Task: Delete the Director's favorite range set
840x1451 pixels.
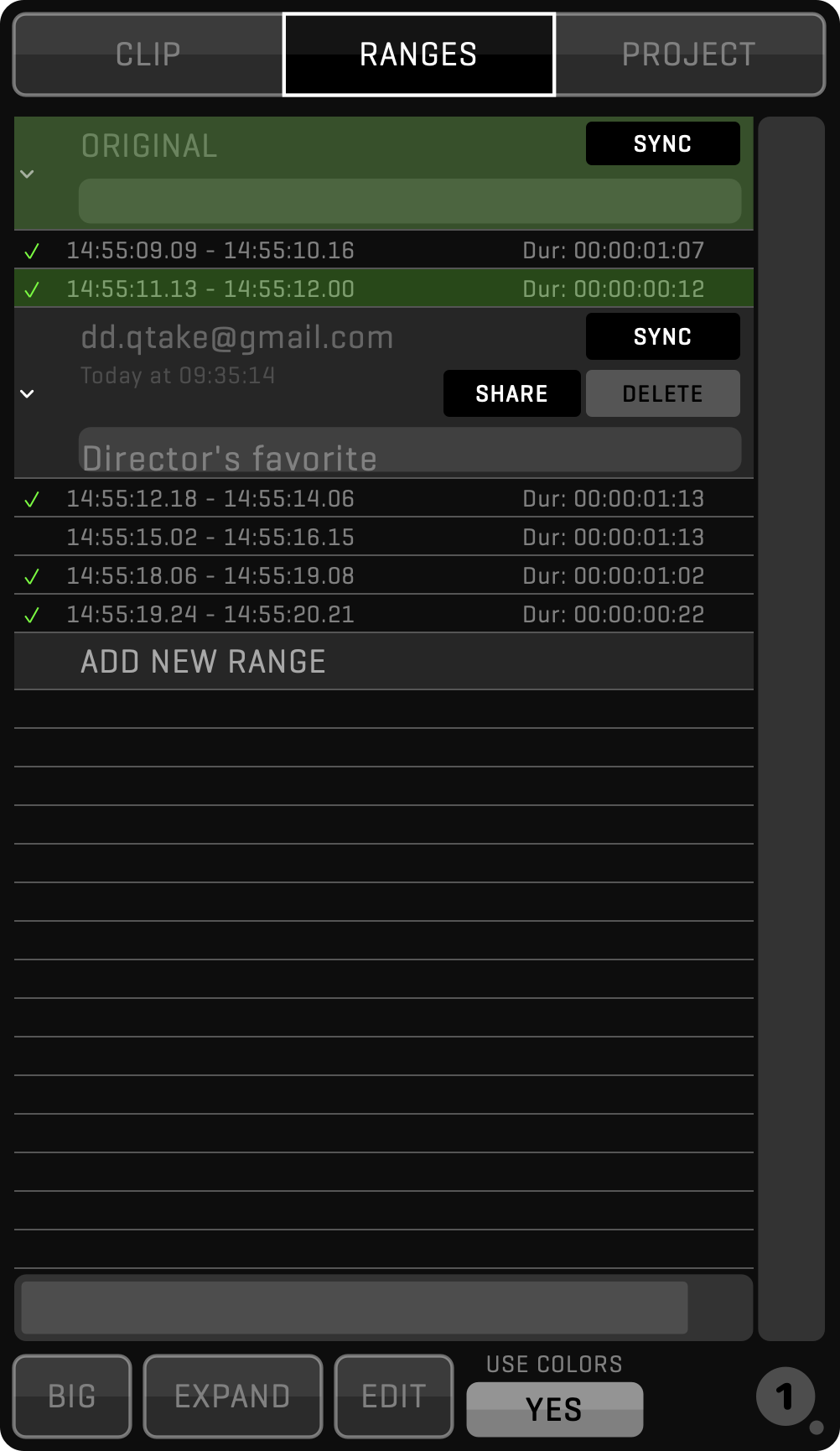Action: 662,393
